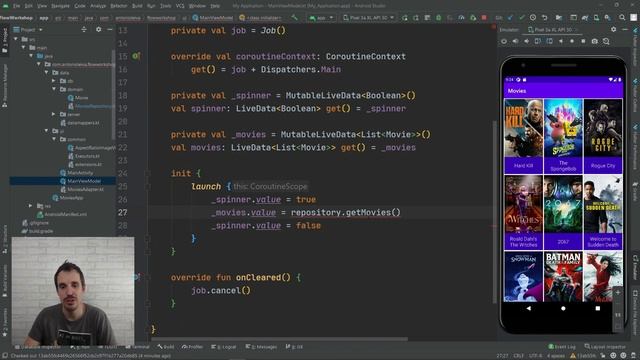Tap the Android back navigation button on the phone
This screenshot has width=640, height=360.
coord(529,309)
